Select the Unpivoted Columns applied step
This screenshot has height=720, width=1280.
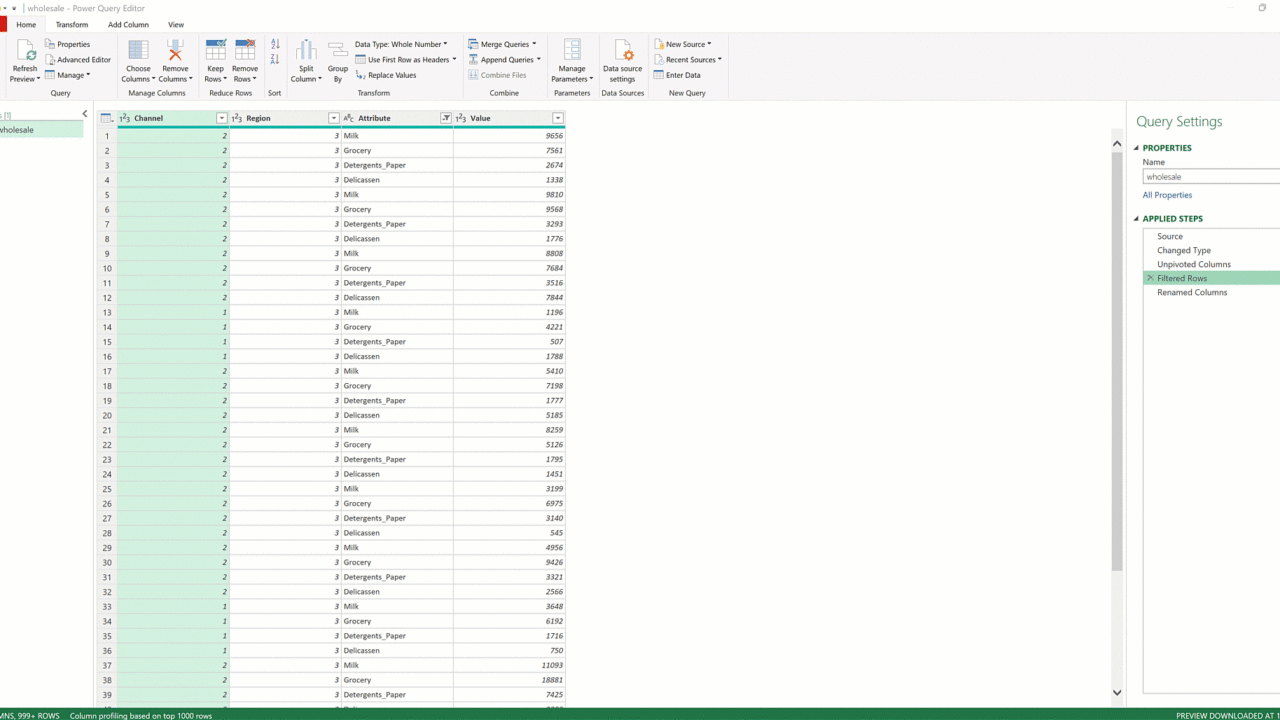pos(1193,264)
